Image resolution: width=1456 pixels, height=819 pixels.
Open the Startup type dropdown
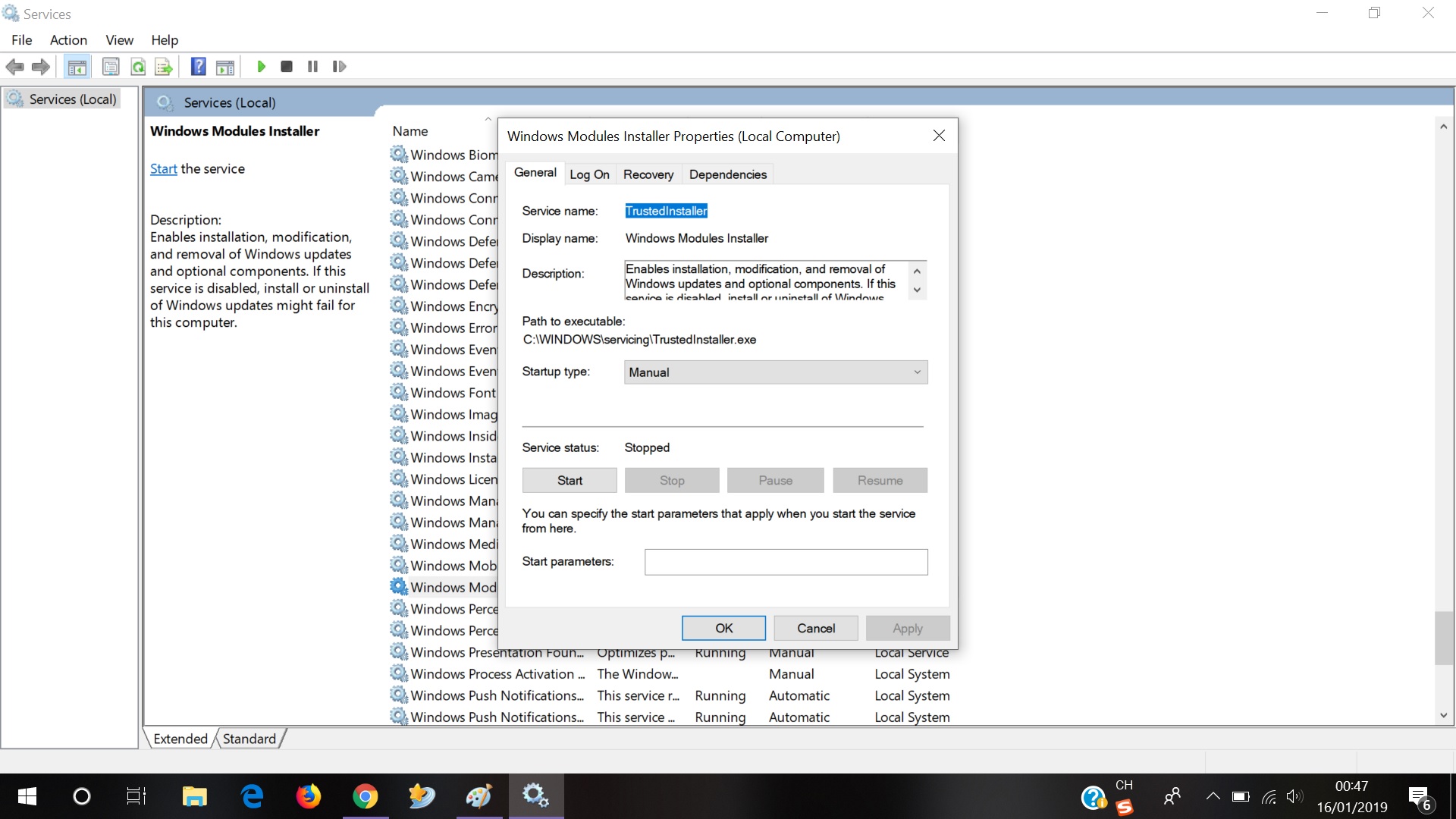776,372
